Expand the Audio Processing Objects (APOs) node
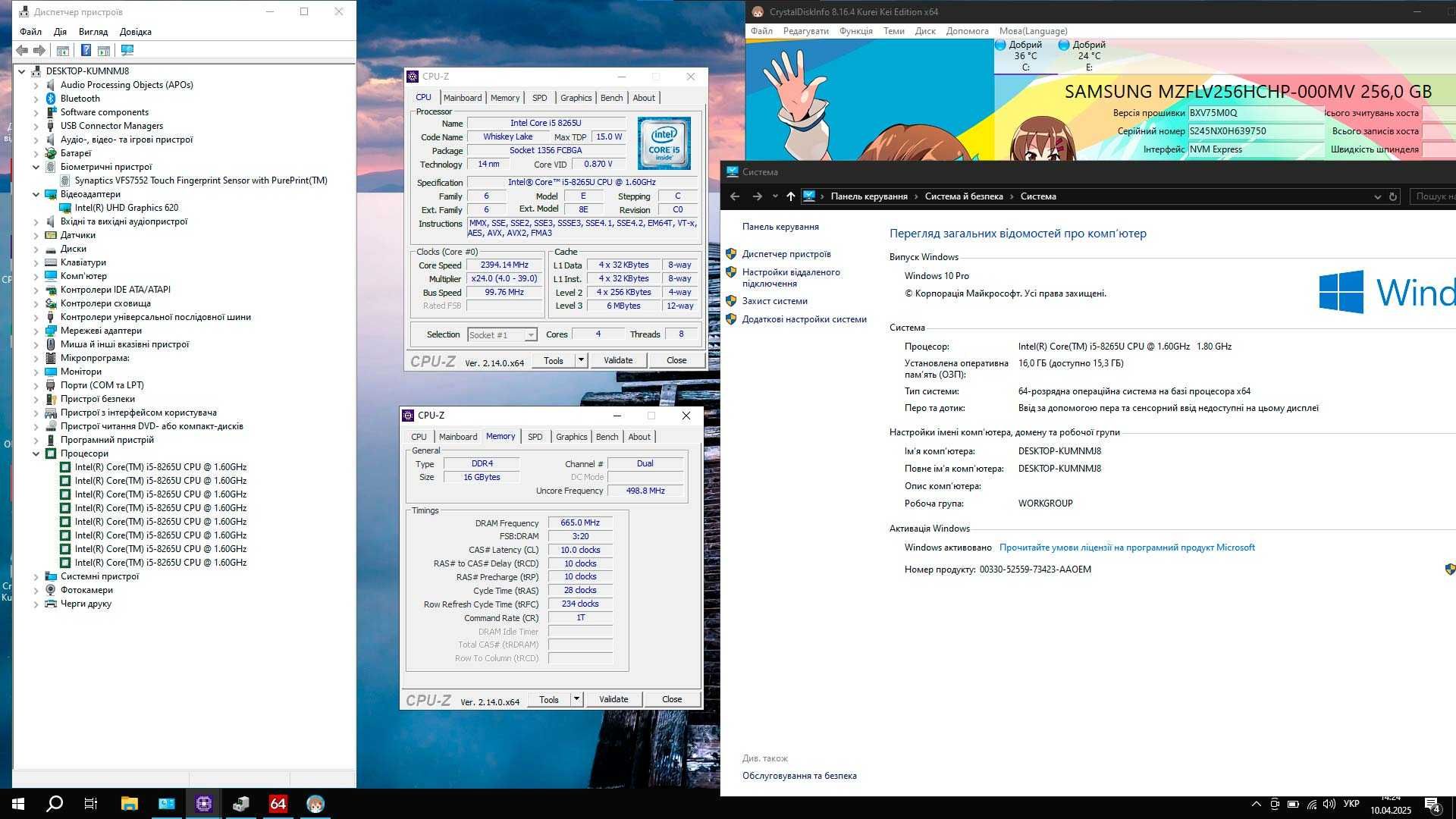Image resolution: width=1456 pixels, height=819 pixels. [x=36, y=85]
